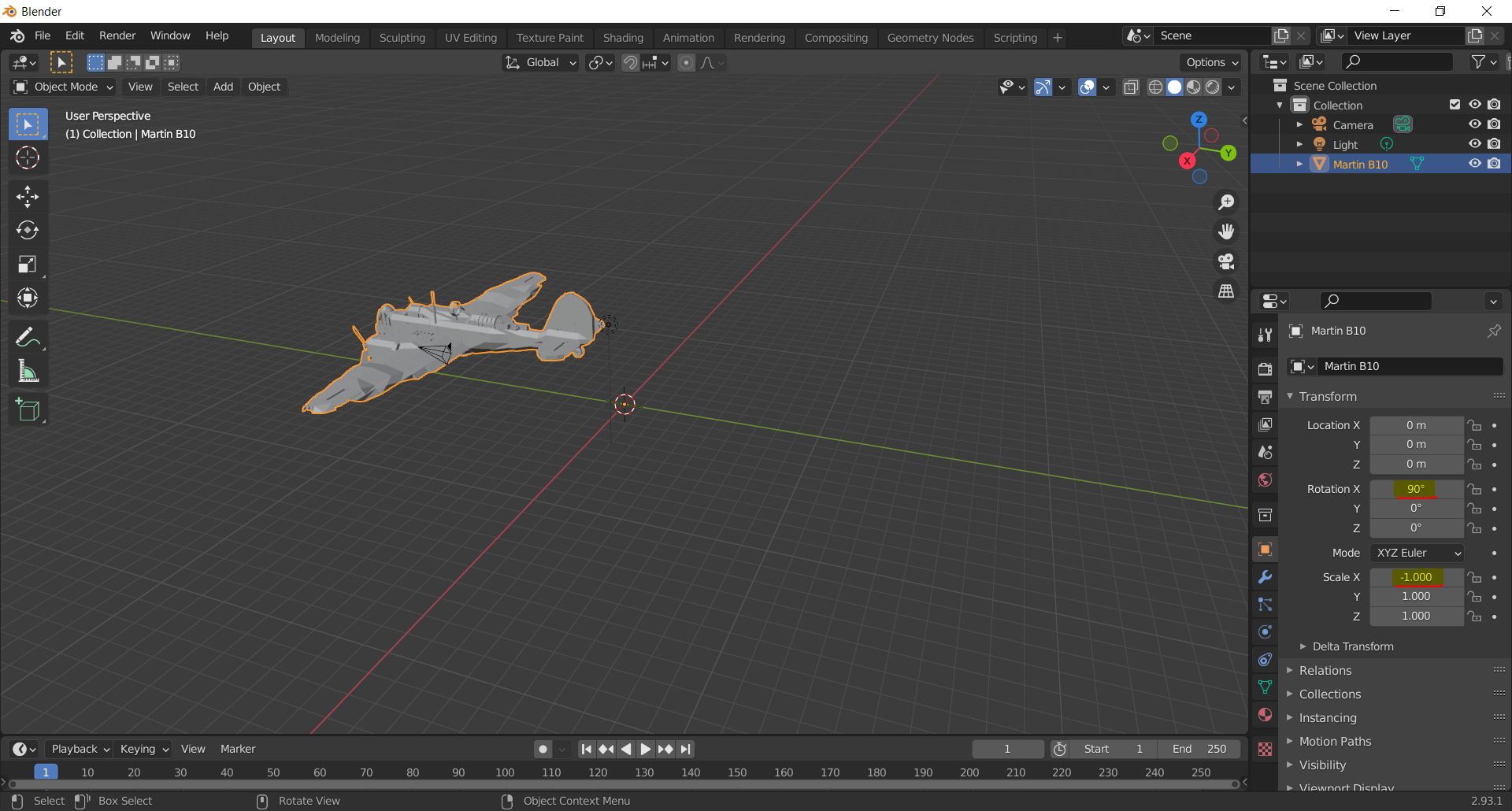Viewport: 1512px width, 811px height.
Task: Uncheck the Collection exclude checkbox
Action: pos(1455,105)
